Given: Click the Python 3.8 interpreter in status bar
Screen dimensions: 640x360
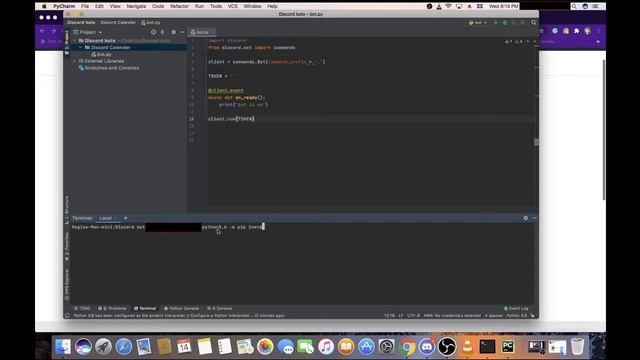Looking at the screenshot, I should [x=517, y=316].
